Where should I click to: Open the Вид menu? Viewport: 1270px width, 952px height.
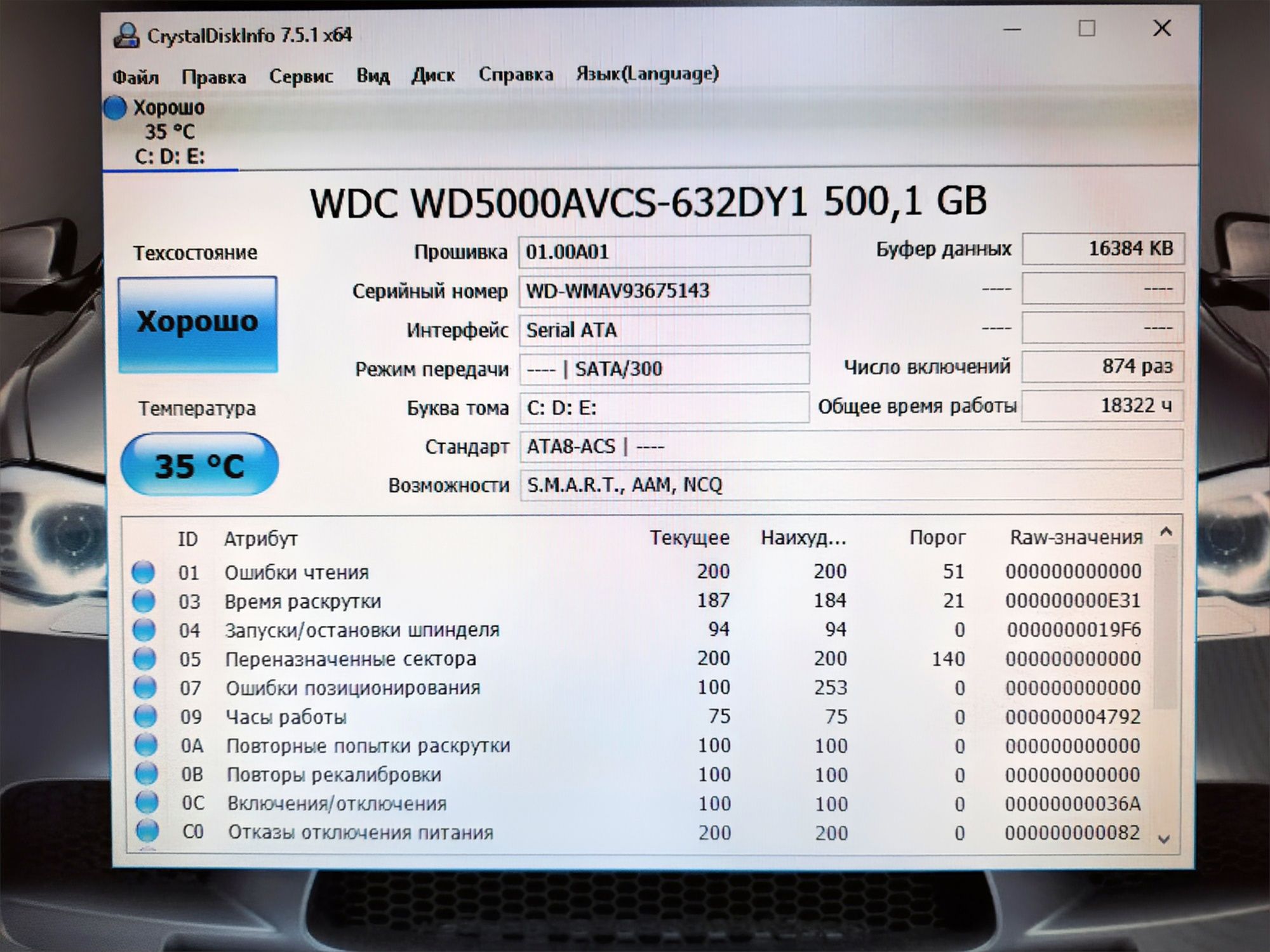[x=373, y=76]
